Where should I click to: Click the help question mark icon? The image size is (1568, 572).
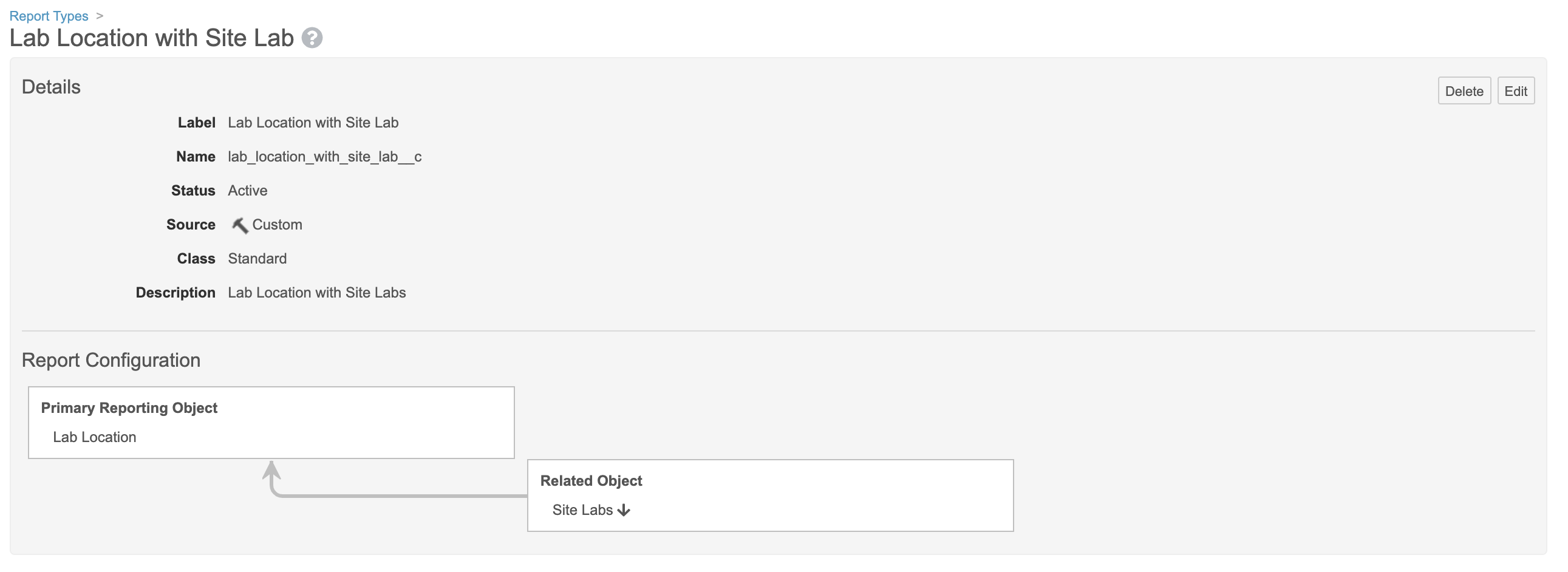tap(312, 38)
